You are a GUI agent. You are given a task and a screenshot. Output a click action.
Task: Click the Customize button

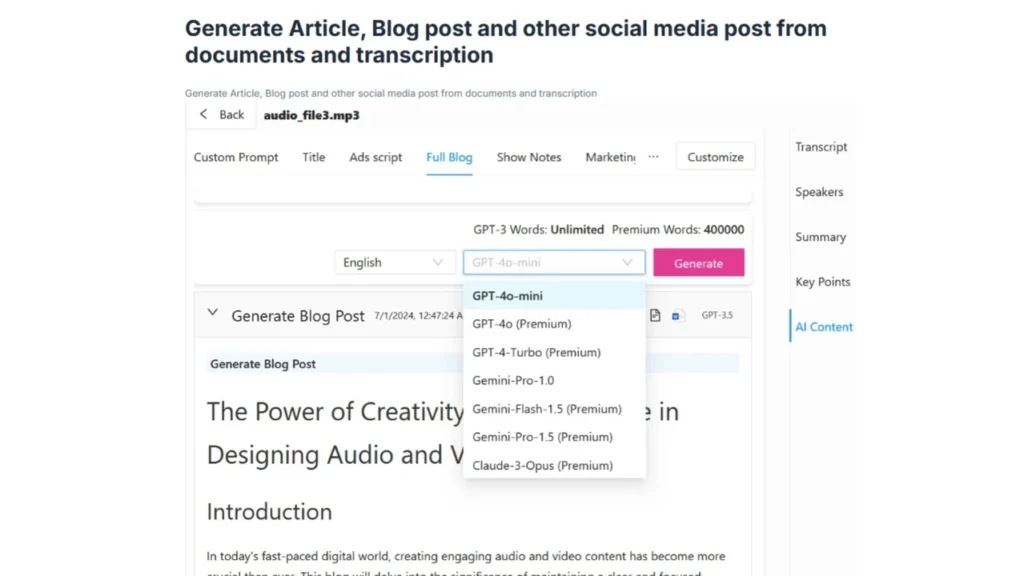(x=715, y=157)
